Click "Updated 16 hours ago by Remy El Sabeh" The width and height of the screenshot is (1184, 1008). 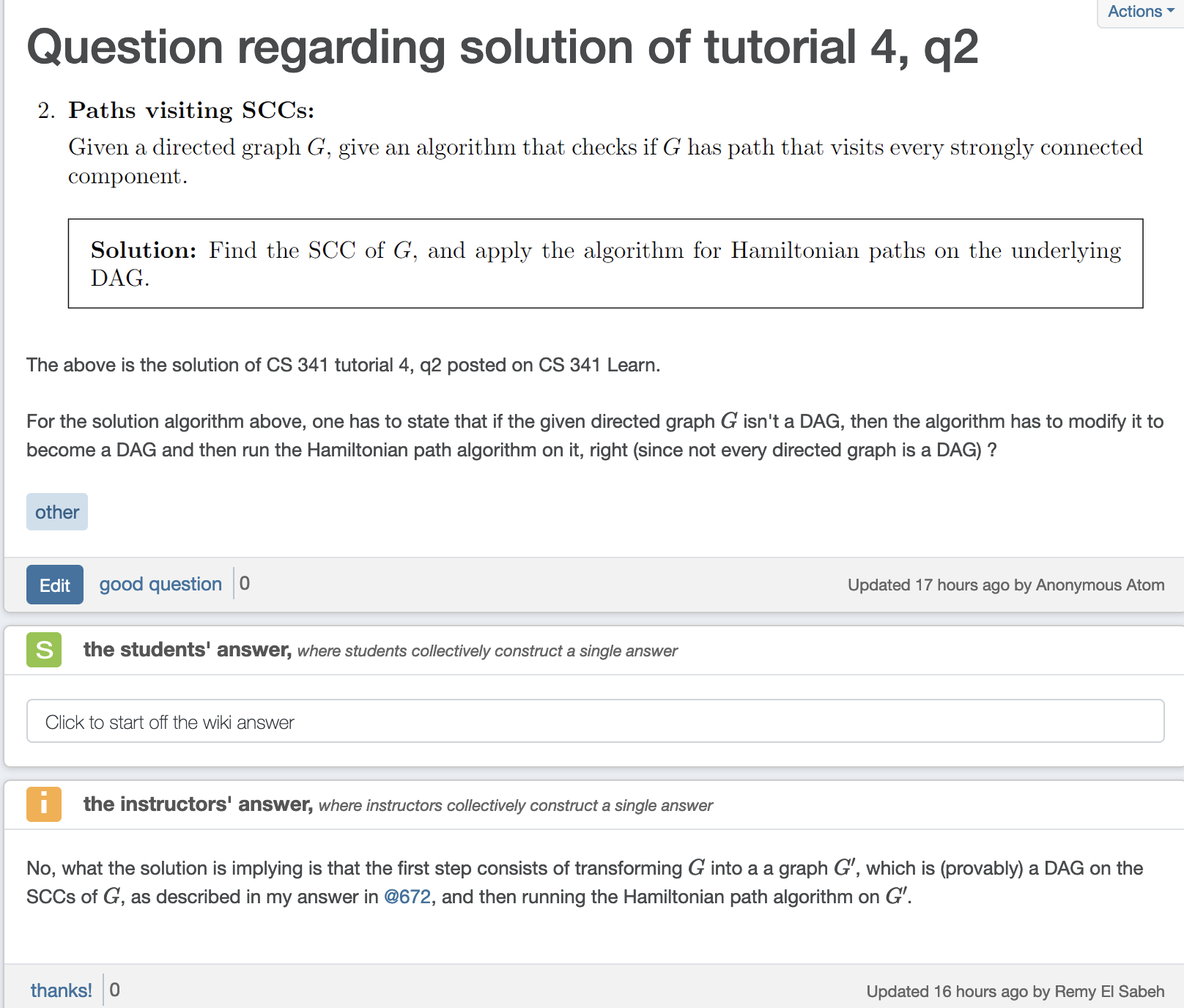[1015, 991]
